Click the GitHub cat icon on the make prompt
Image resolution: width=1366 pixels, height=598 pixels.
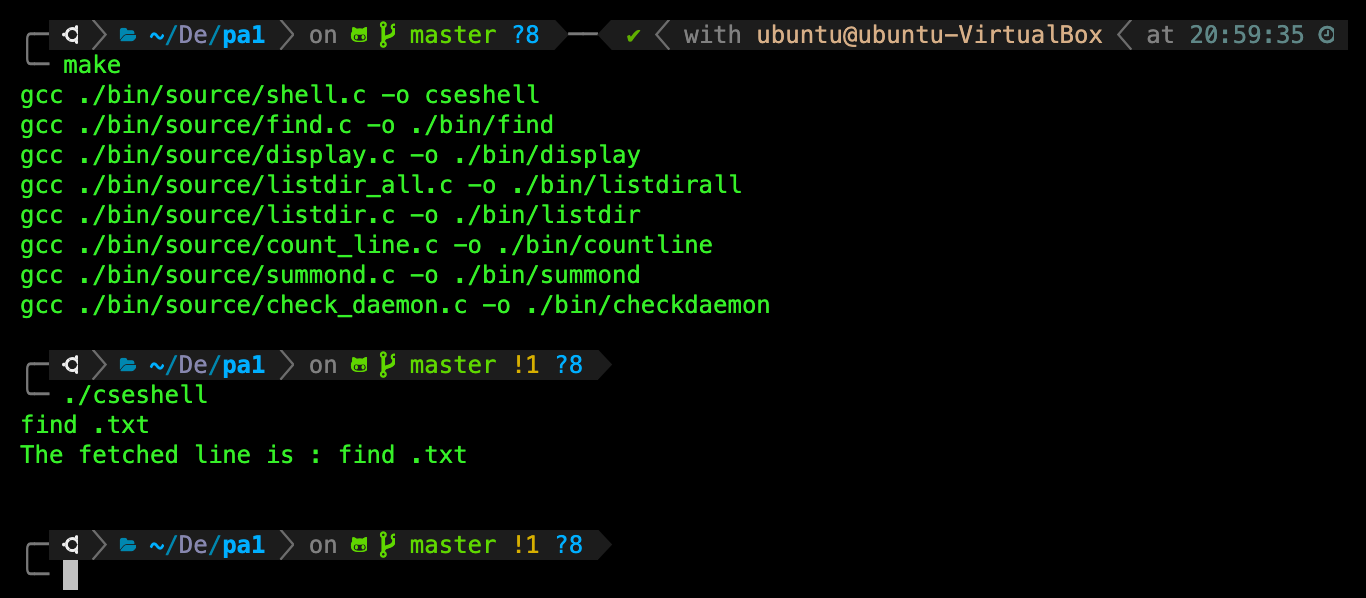(360, 35)
